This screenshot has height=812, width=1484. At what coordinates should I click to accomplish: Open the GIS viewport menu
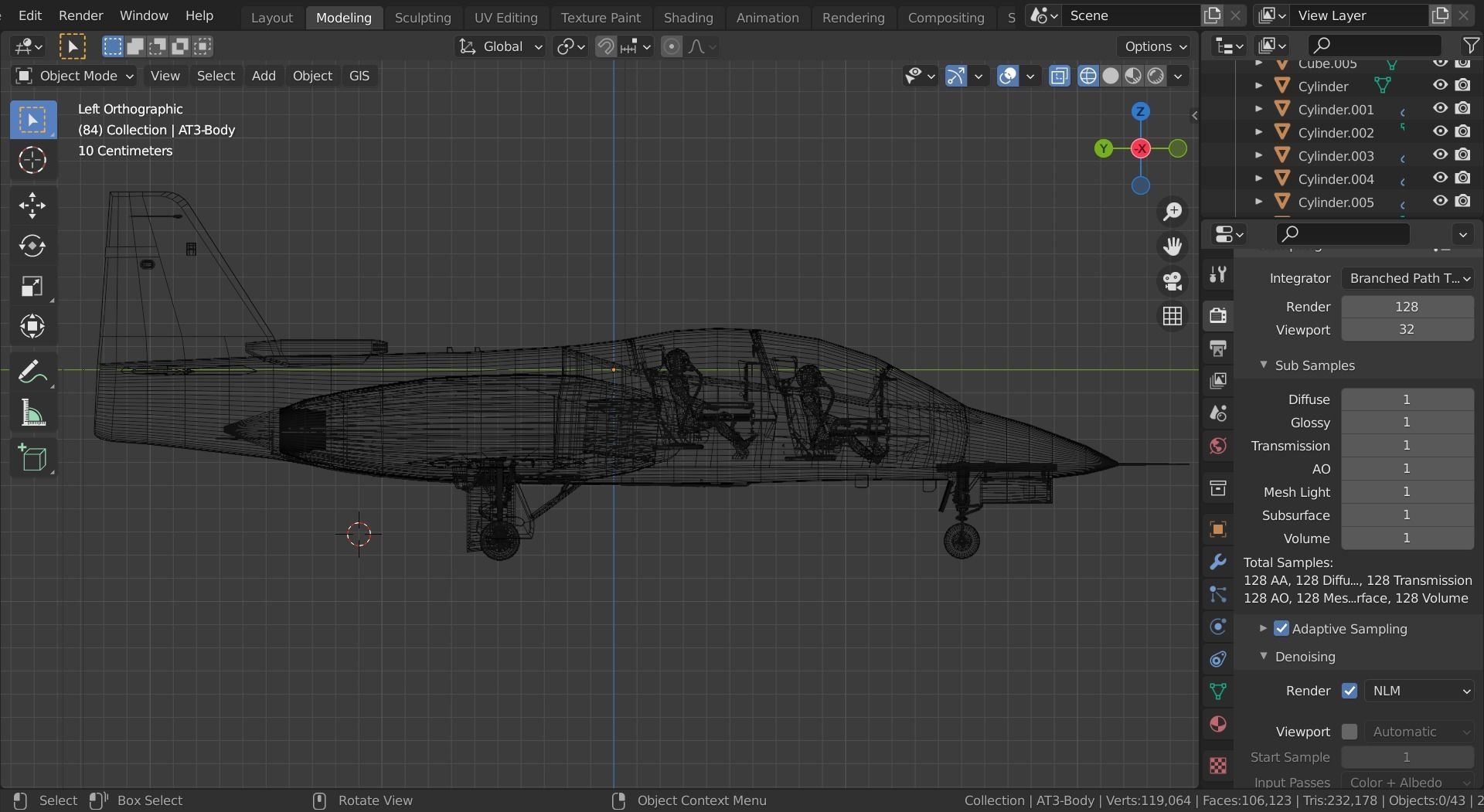pyautogui.click(x=359, y=76)
